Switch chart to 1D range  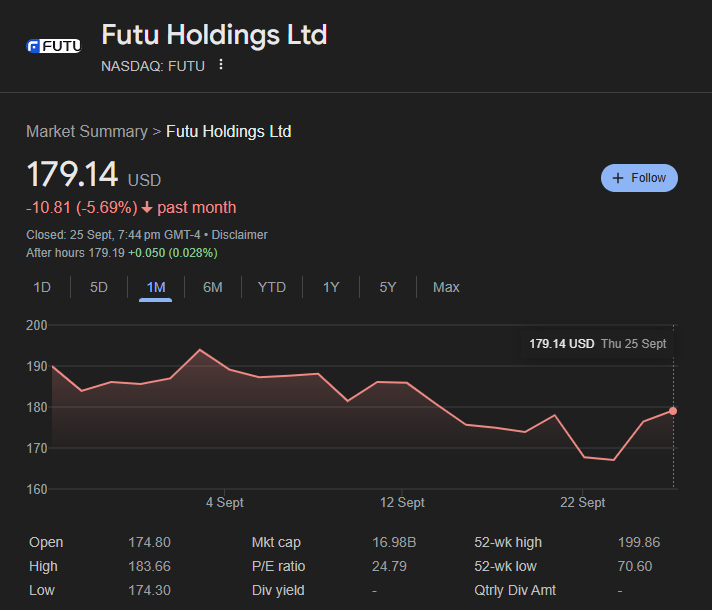[42, 288]
